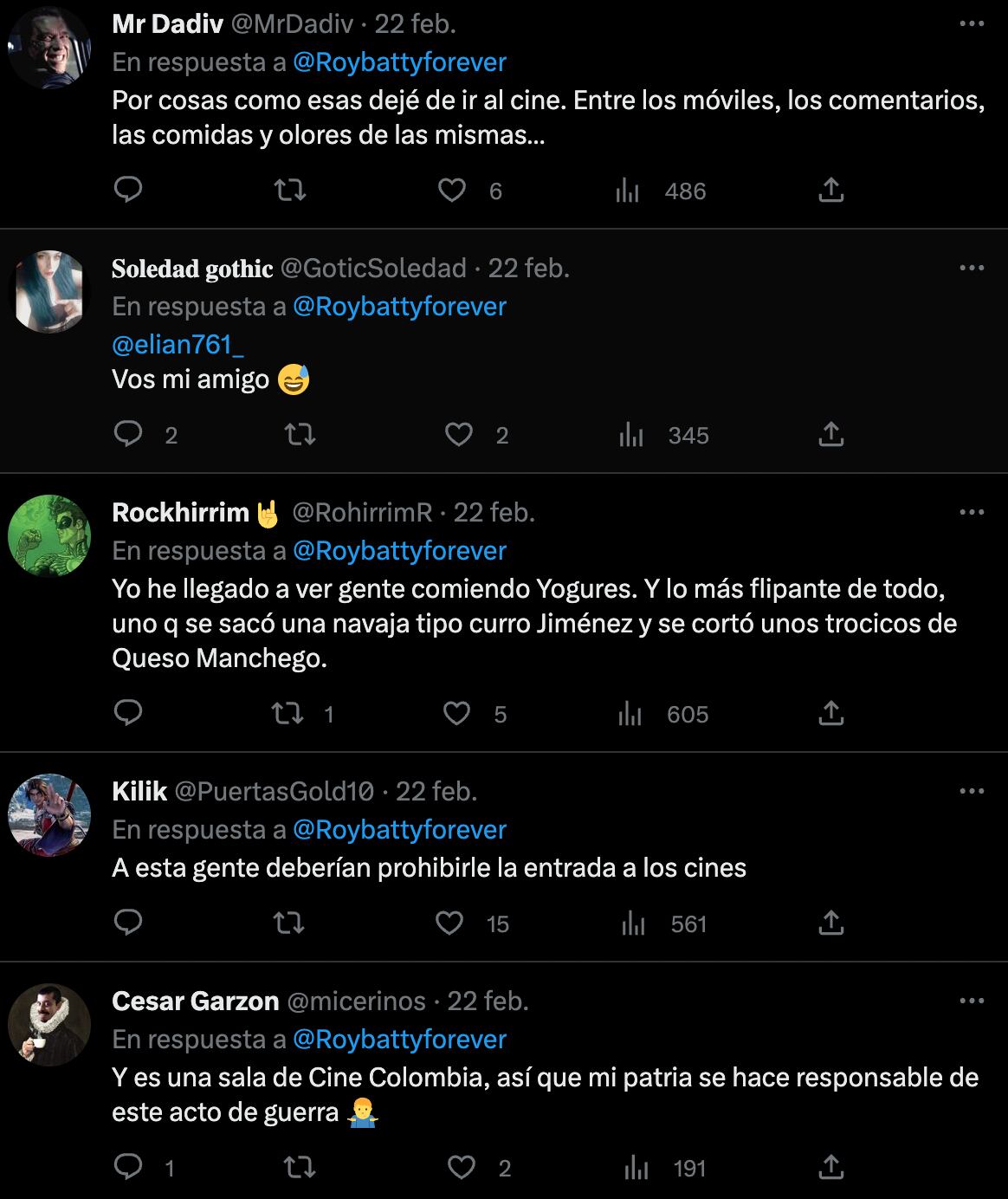The width and height of the screenshot is (1008, 1199).
Task: Open @Roybattyforever link in Kilik's reply
Action: point(399,829)
